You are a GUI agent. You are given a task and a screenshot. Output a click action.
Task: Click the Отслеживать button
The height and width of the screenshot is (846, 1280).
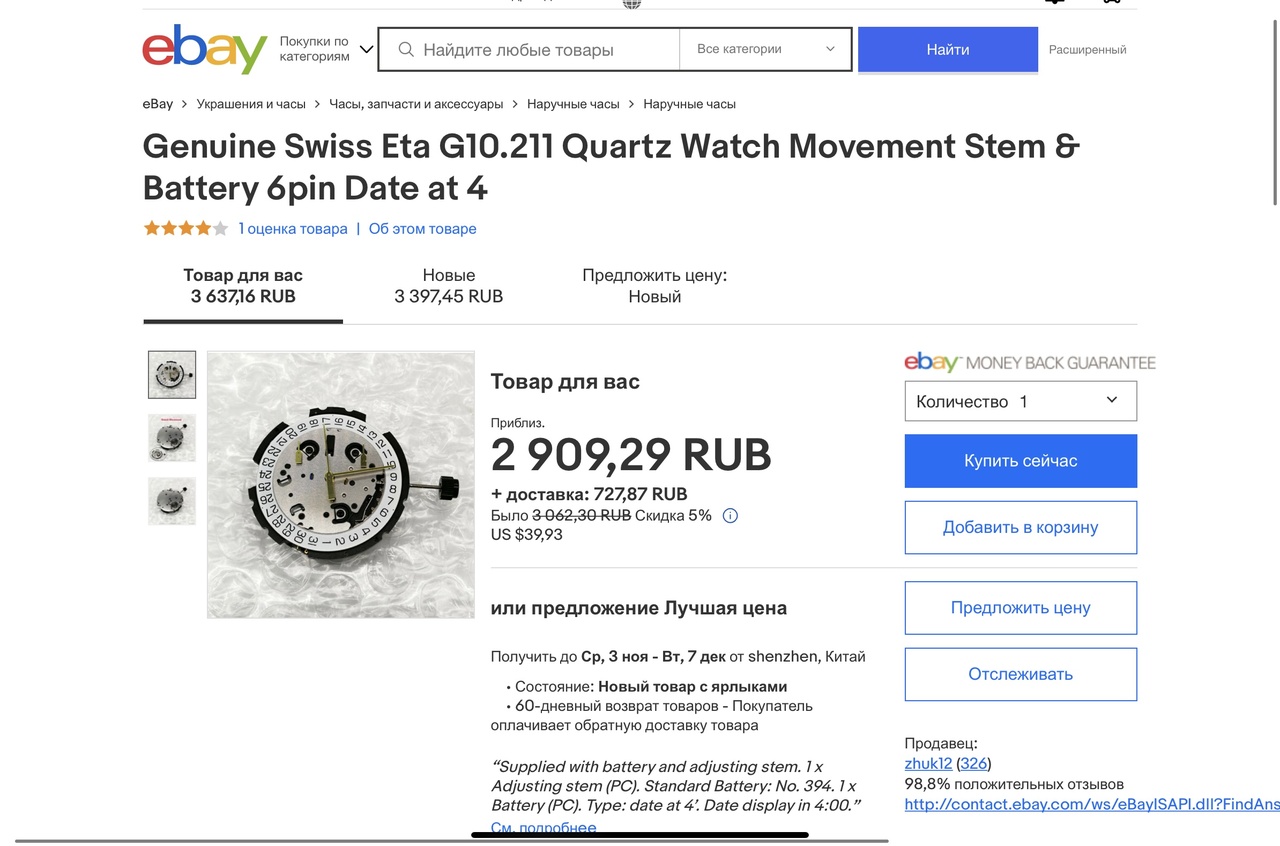(1021, 674)
